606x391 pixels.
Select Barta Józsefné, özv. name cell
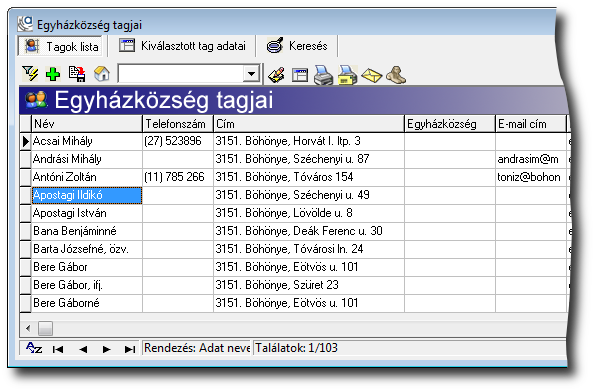coord(87,249)
